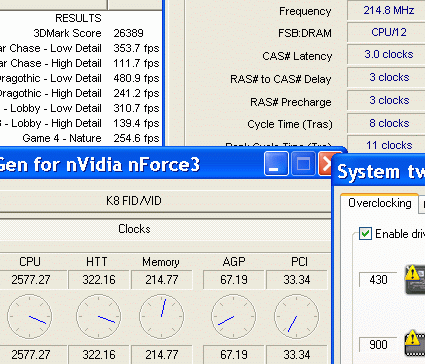Click the clock field showing 430
Screen dimensions: 425x364
378,279
